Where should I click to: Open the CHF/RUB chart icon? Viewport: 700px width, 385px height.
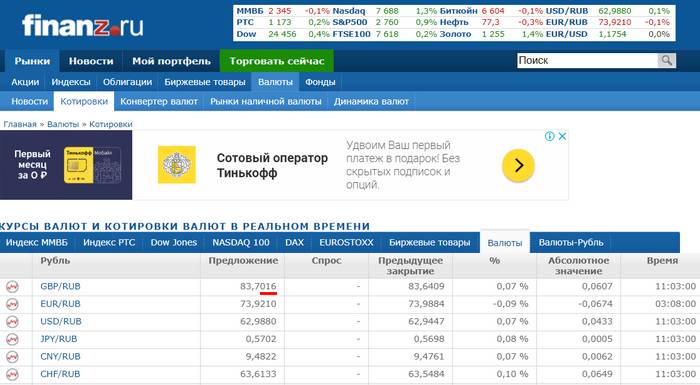pyautogui.click(x=12, y=374)
